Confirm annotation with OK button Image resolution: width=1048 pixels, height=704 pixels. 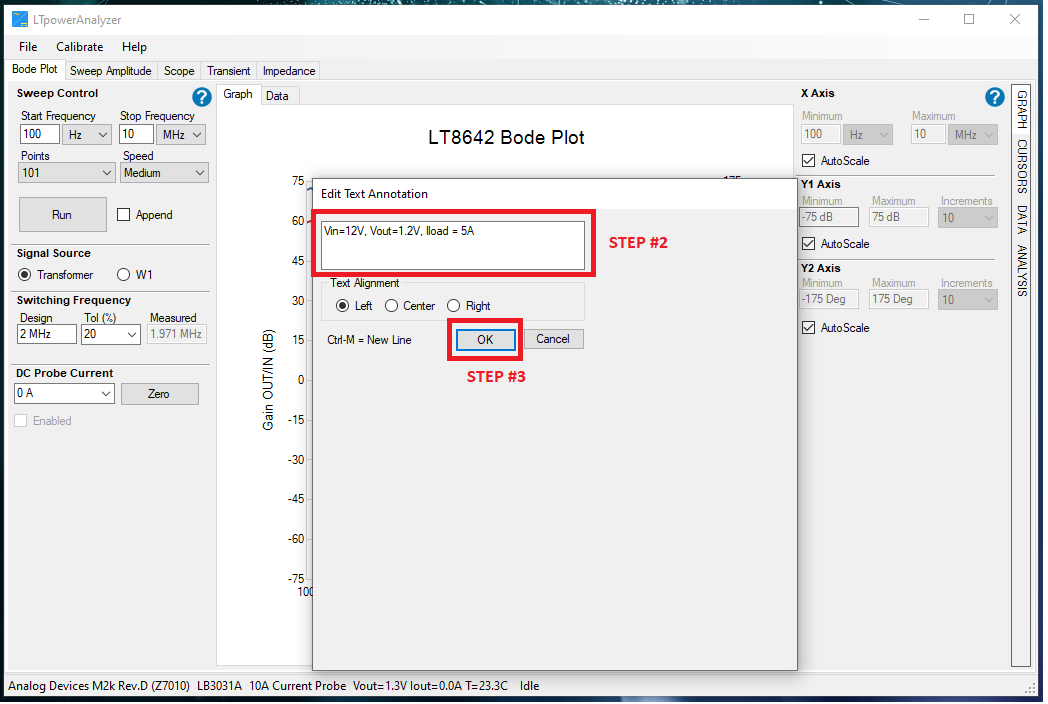point(485,340)
